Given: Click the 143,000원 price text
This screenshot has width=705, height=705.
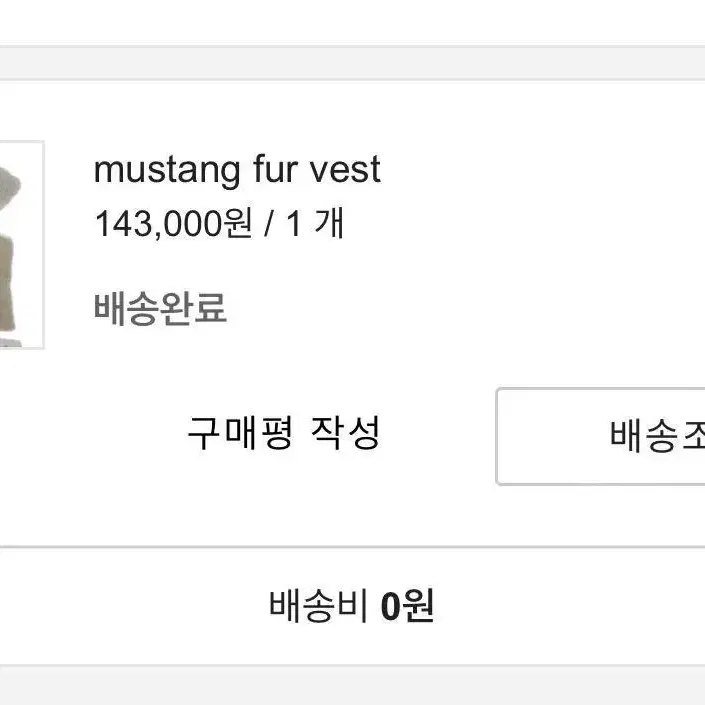Looking at the screenshot, I should [174, 223].
